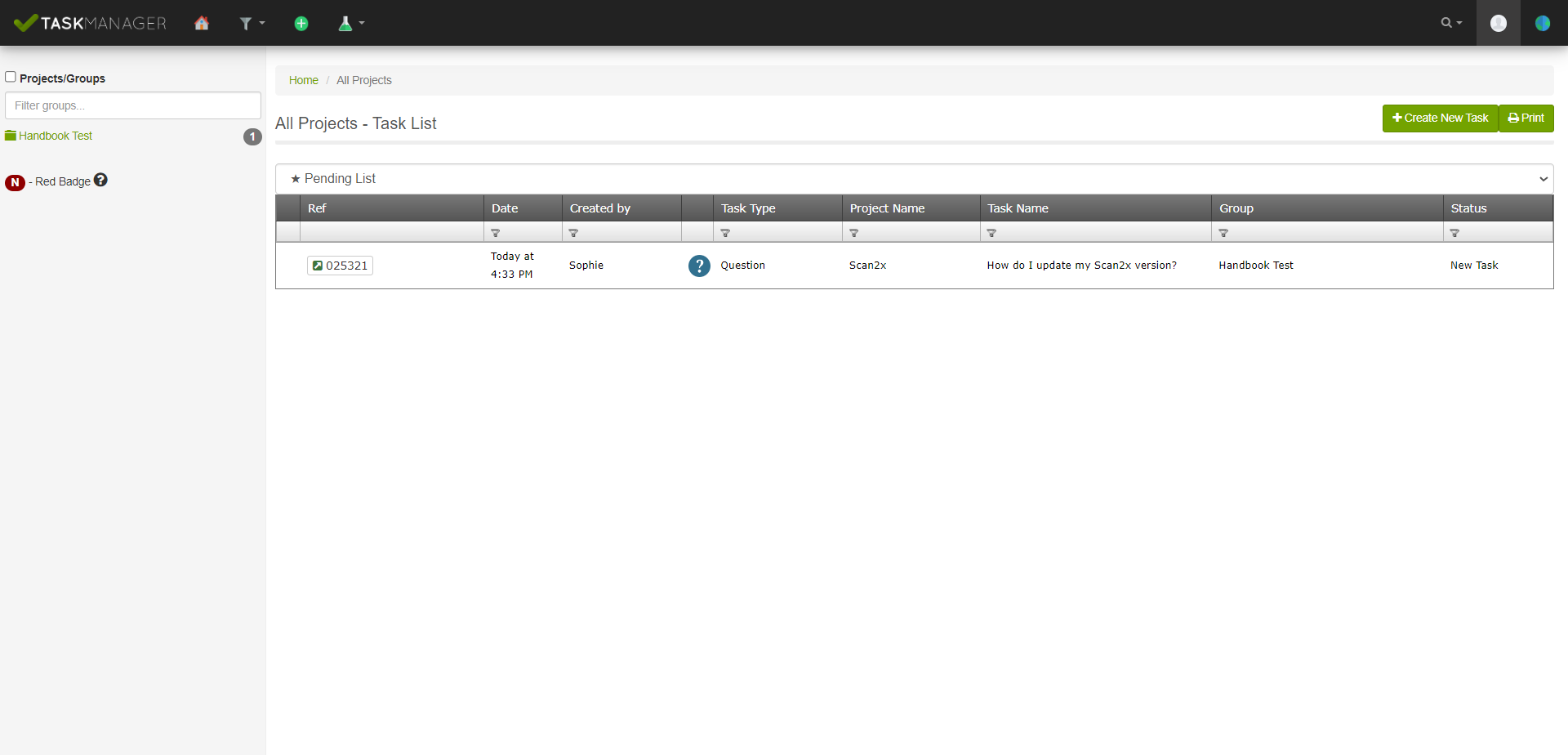
Task: Select Handbook Test group in sidebar
Action: coord(56,136)
